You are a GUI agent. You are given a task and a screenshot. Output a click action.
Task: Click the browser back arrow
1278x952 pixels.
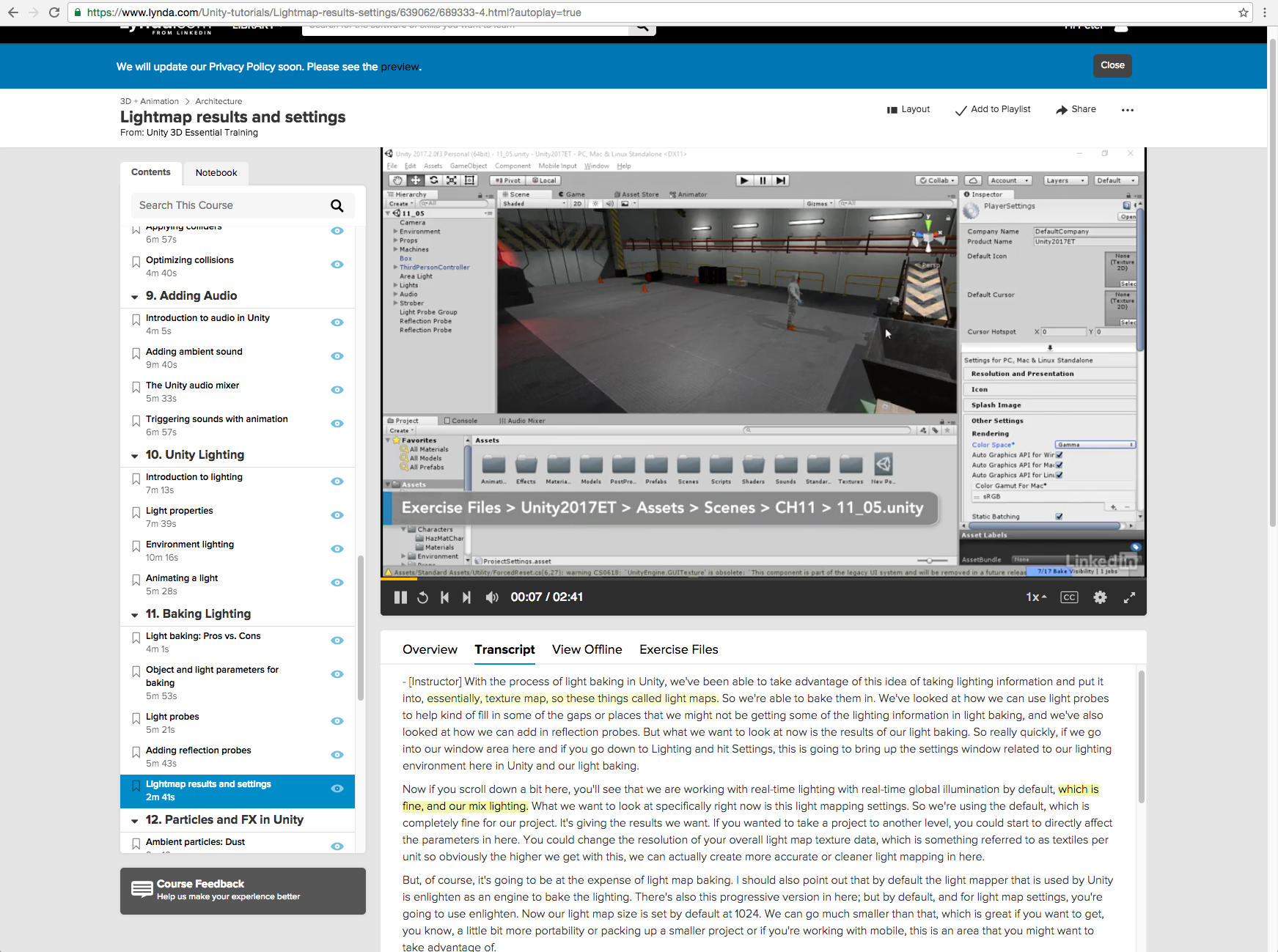click(x=13, y=12)
